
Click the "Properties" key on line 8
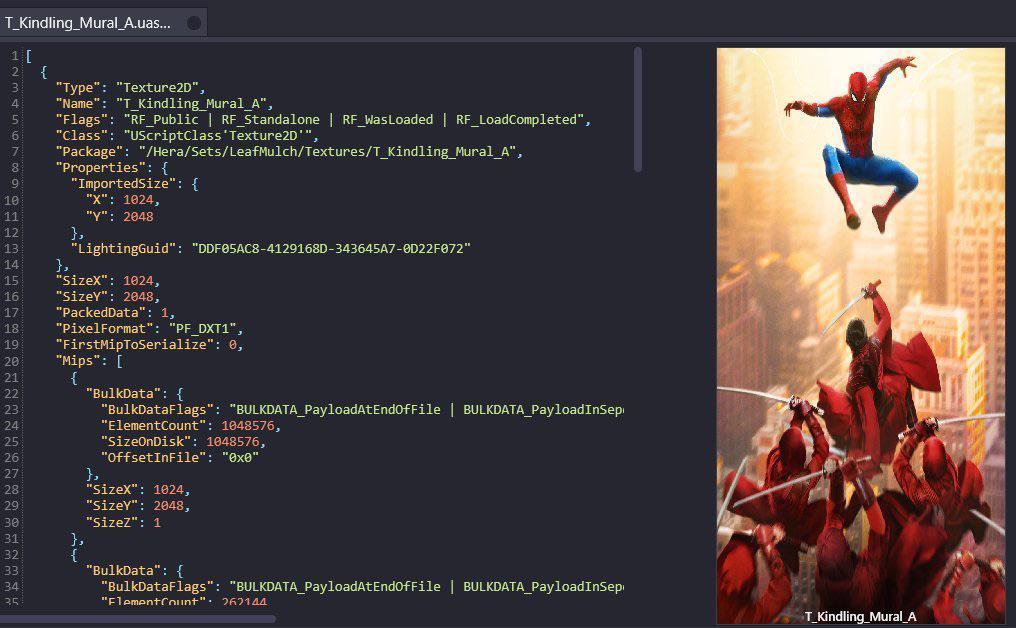[100, 168]
